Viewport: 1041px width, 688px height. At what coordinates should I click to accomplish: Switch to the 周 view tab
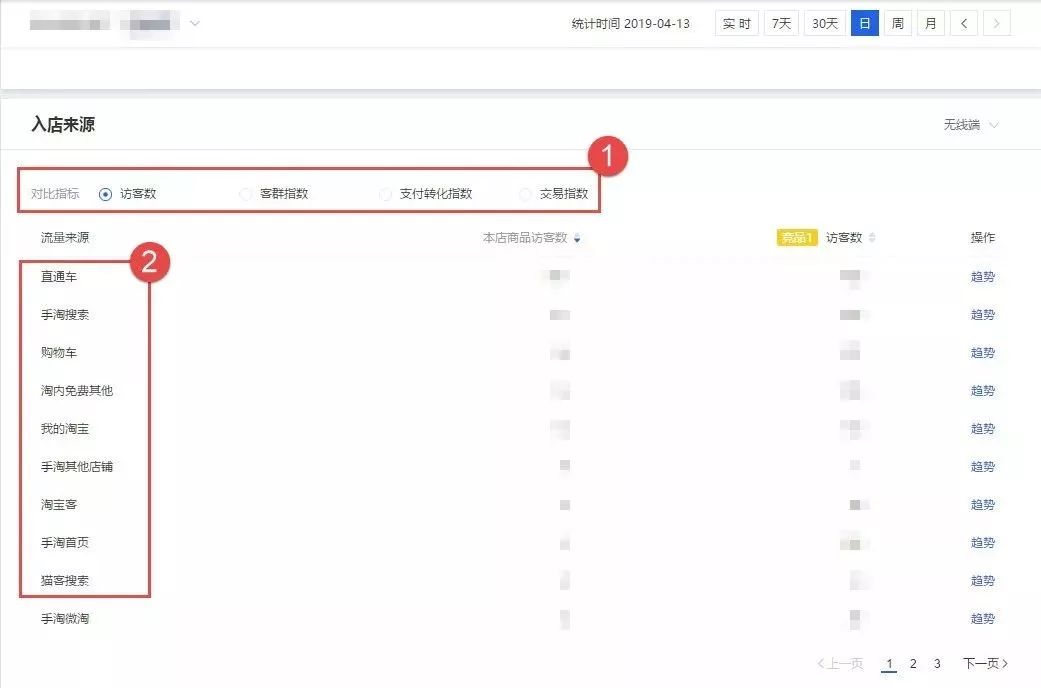tap(897, 23)
